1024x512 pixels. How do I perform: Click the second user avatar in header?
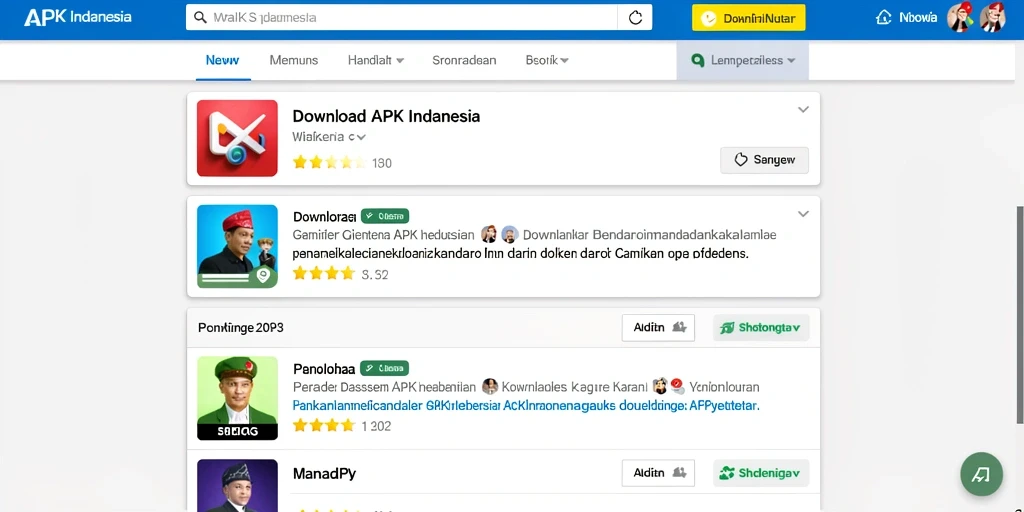(992, 17)
